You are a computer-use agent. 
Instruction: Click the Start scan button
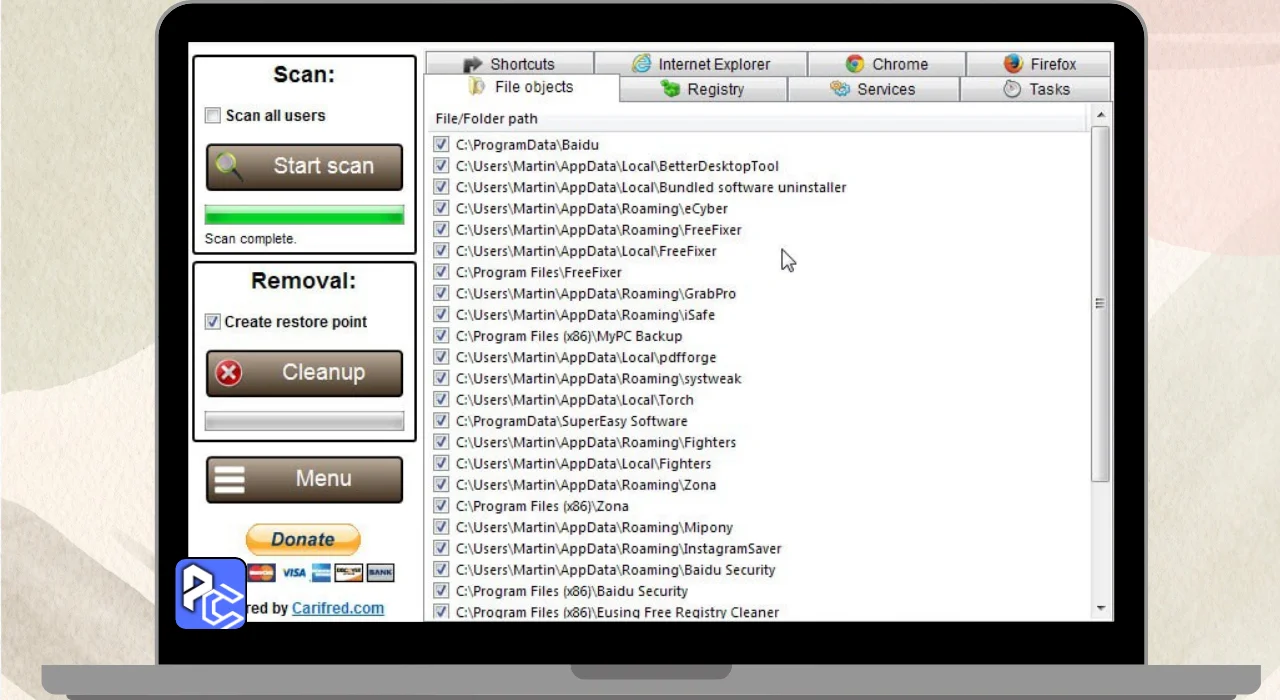tap(304, 167)
